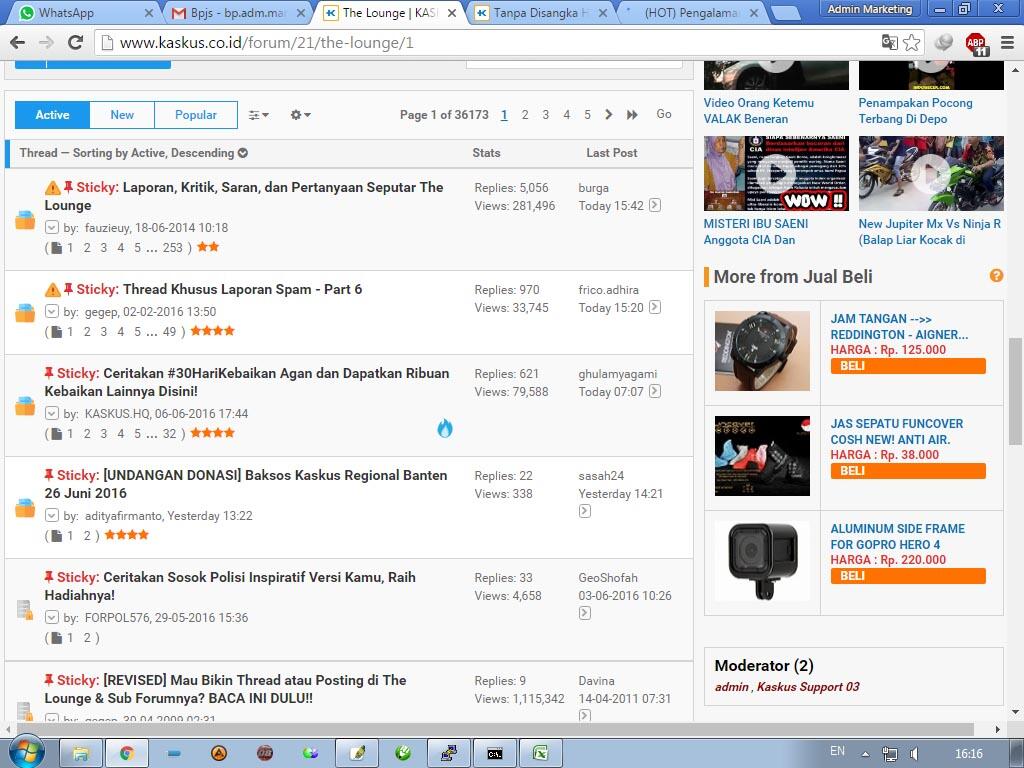Click BELI button for Aluminum Side Frame GoPro

click(x=908, y=576)
